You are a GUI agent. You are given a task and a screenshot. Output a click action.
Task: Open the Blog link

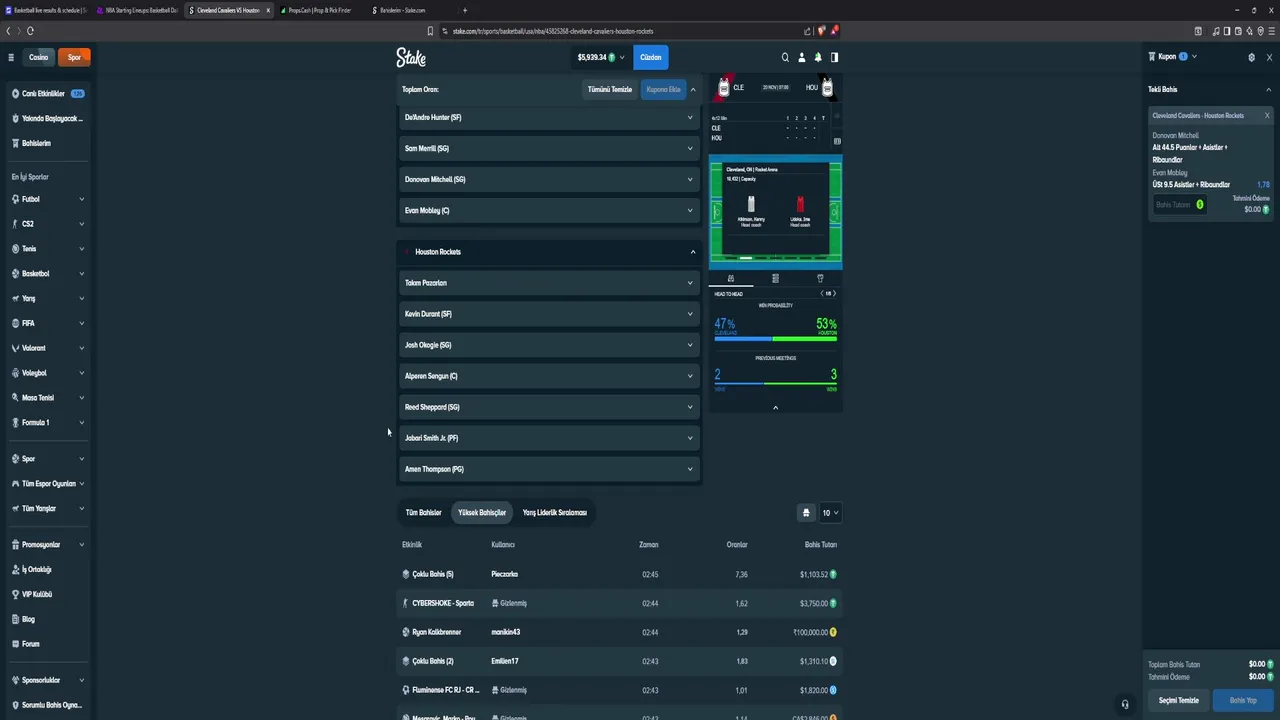[x=48, y=619]
